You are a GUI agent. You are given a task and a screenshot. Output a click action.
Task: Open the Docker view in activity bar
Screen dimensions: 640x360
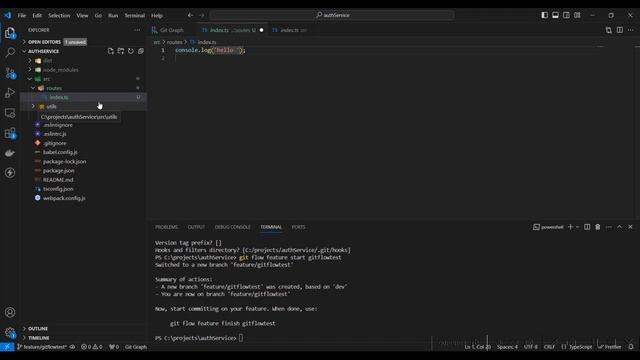pos(10,153)
